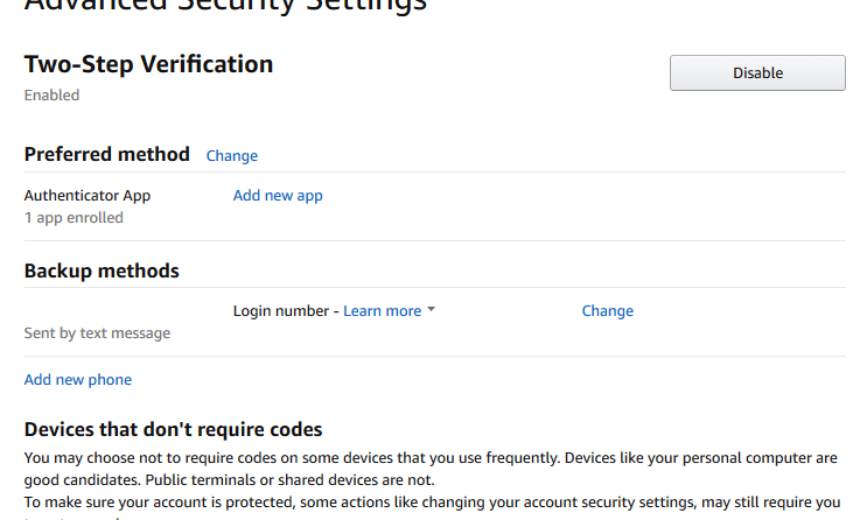Click the 'You may choose not to require codes' paragraph
The height and width of the screenshot is (520, 860).
coord(300,458)
